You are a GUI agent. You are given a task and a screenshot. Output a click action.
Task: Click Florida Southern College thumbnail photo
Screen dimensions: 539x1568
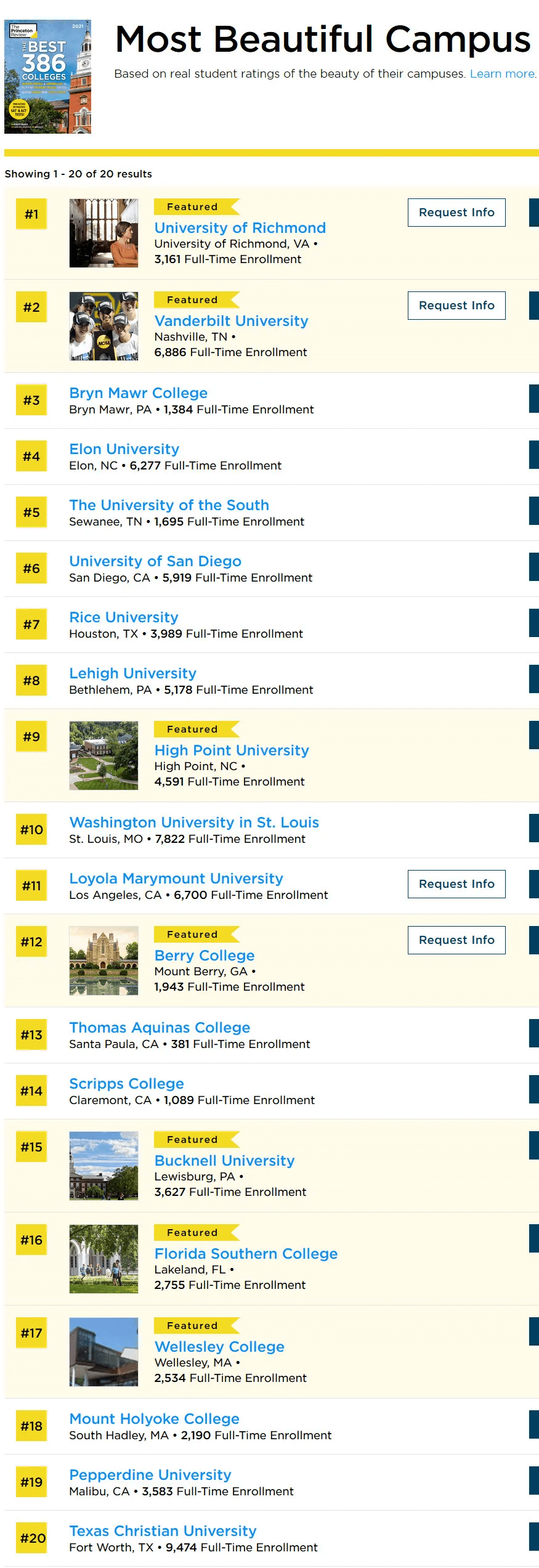point(103,1259)
